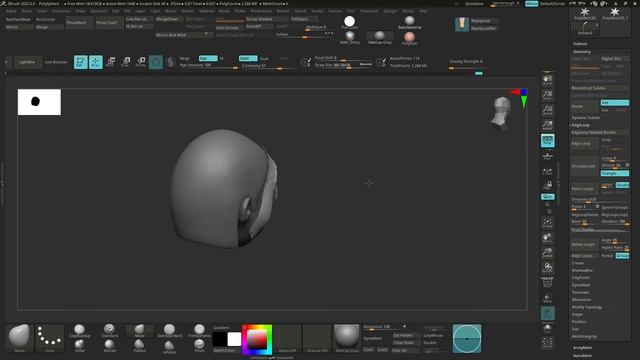
Task: Activate Draw mode in the top toolbar
Action: pyautogui.click(x=96, y=62)
